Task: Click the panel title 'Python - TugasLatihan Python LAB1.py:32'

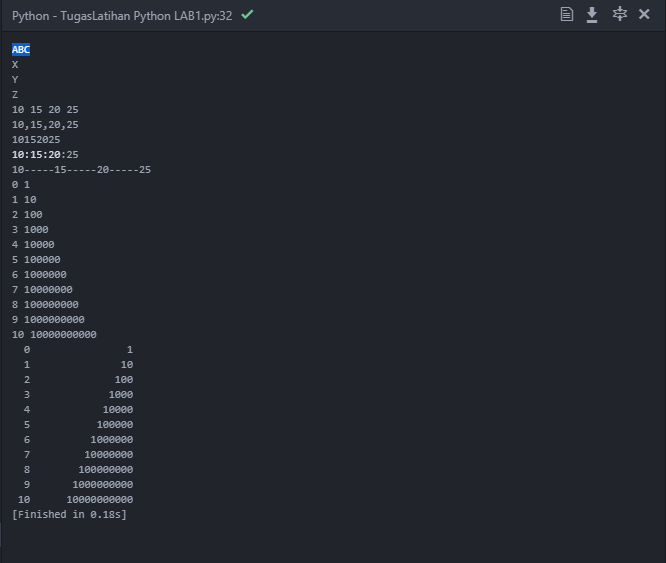Action: (122, 16)
